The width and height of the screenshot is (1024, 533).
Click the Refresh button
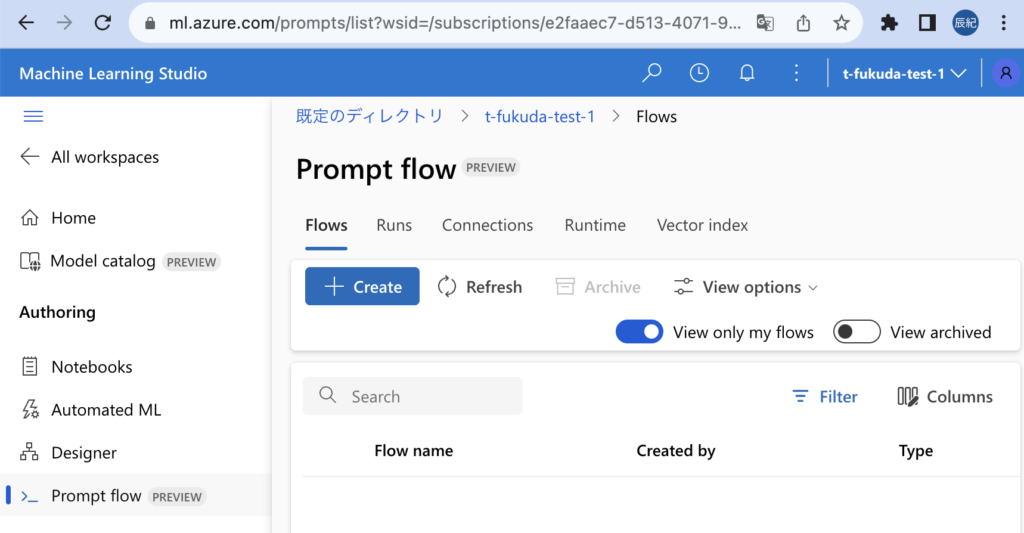[x=480, y=287]
